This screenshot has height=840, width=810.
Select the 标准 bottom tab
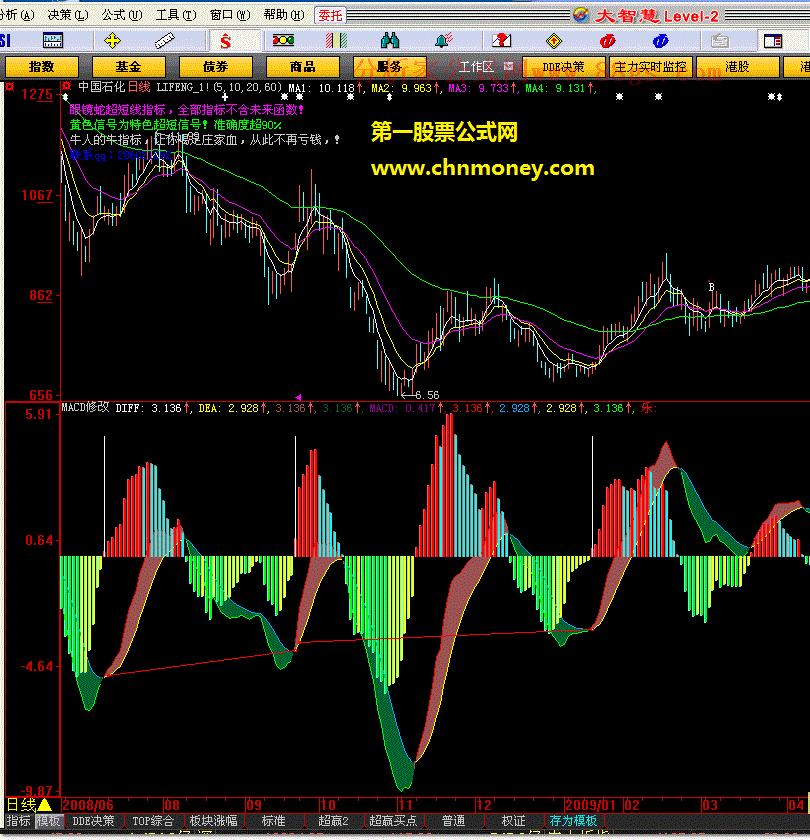(273, 821)
